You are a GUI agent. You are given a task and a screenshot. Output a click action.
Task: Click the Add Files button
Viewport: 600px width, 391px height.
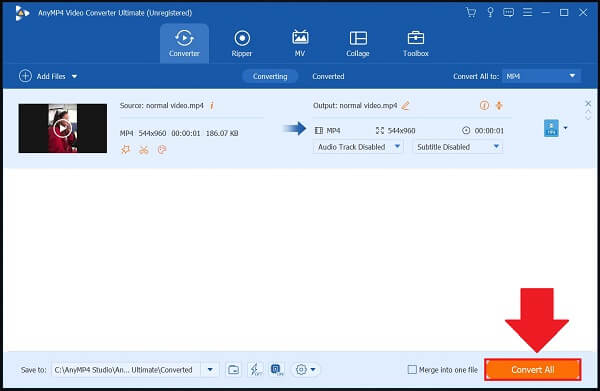click(x=42, y=76)
